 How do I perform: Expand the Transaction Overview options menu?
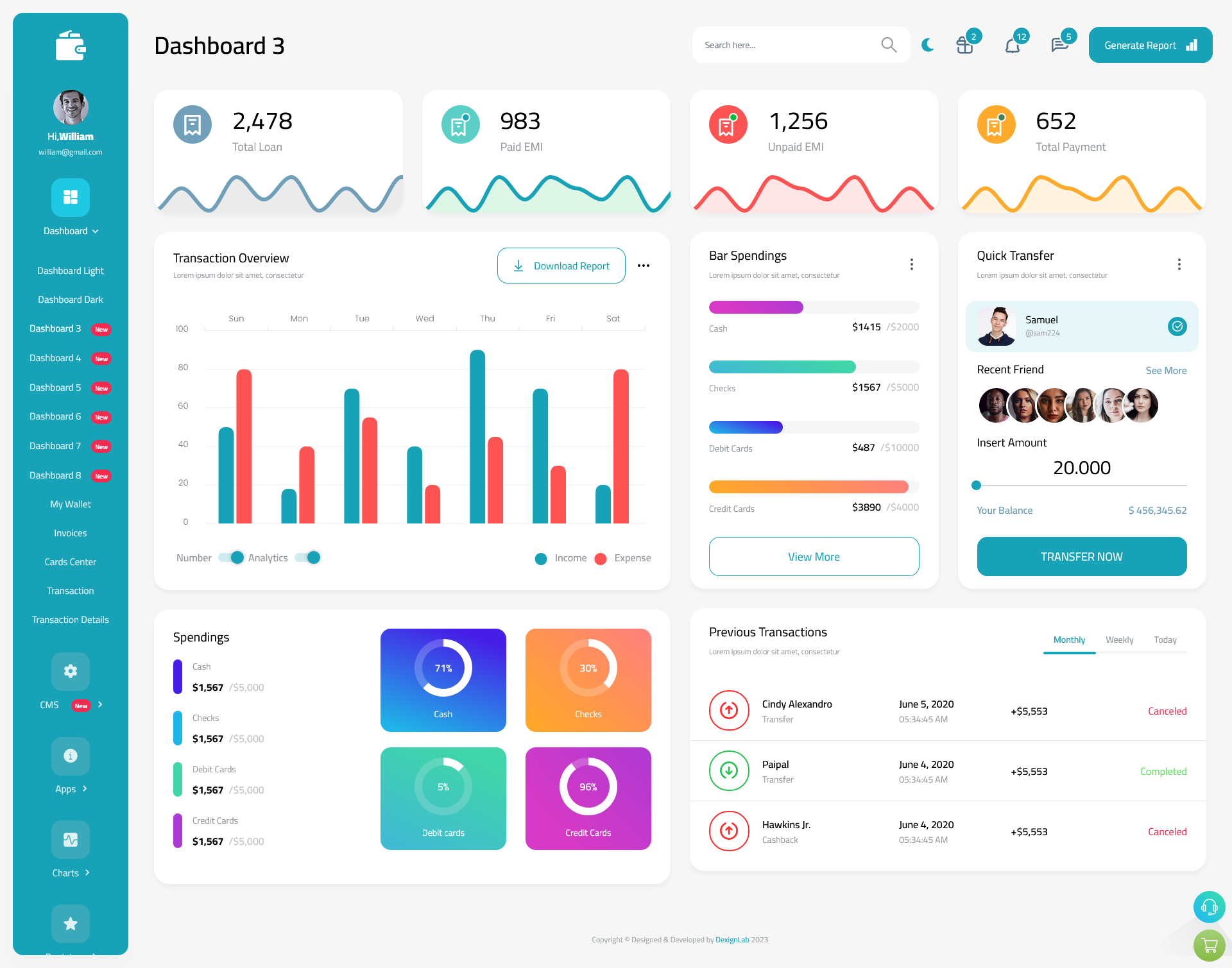(x=643, y=265)
